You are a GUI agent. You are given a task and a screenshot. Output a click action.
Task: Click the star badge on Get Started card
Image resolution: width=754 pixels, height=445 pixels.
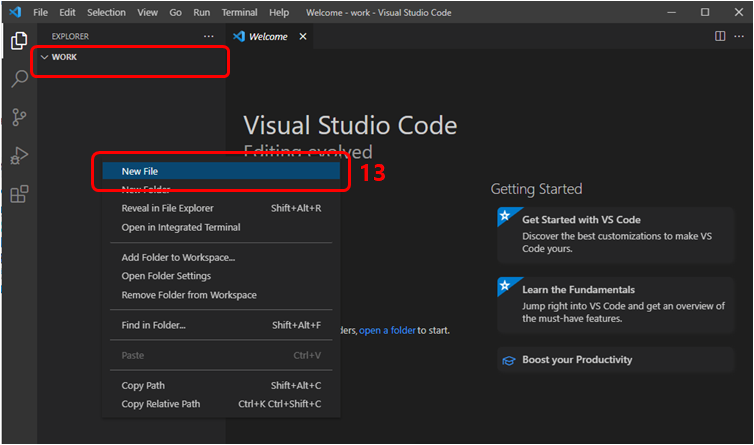(505, 215)
